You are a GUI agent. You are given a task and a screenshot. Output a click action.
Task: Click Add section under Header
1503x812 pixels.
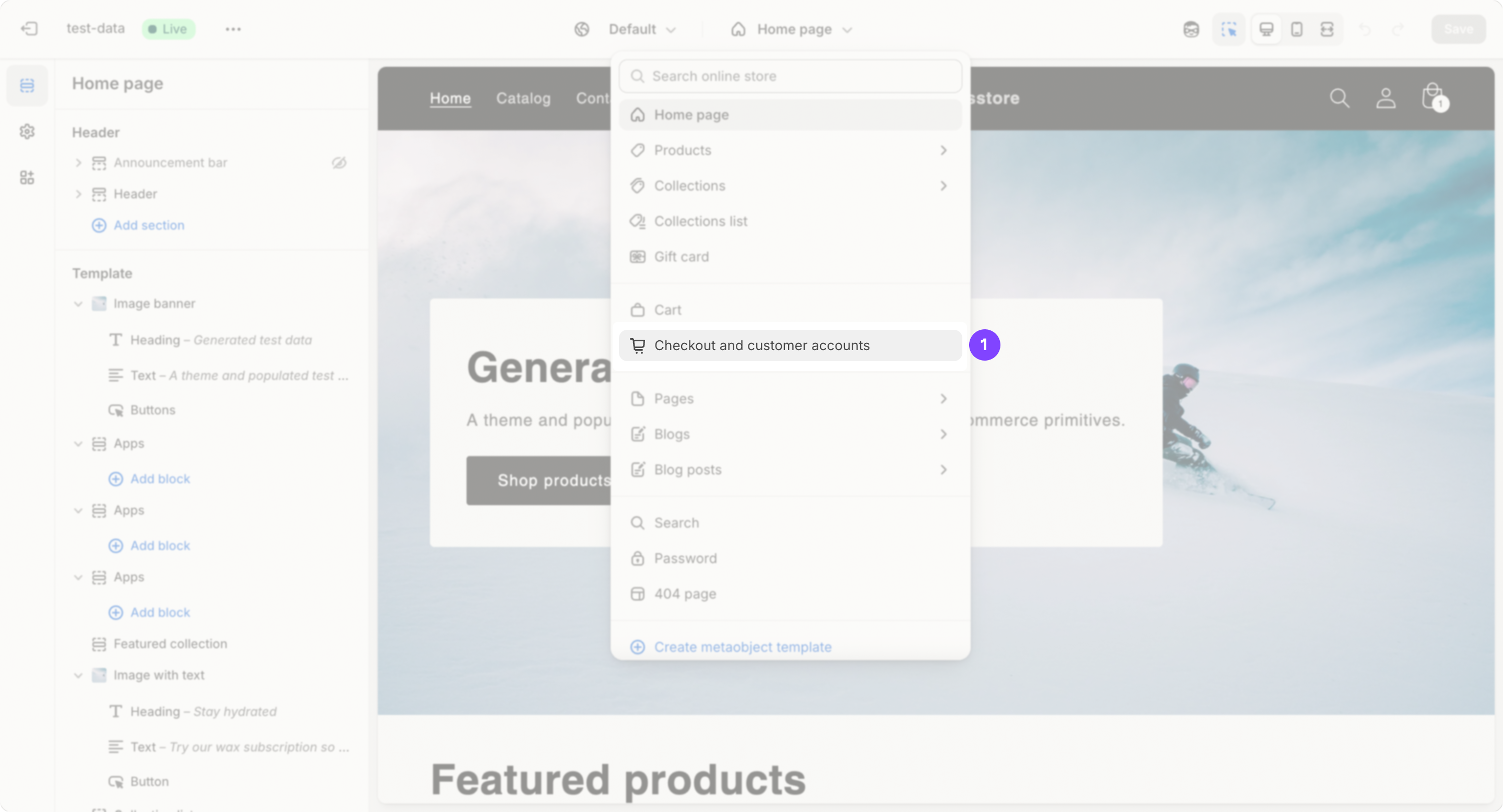click(138, 225)
